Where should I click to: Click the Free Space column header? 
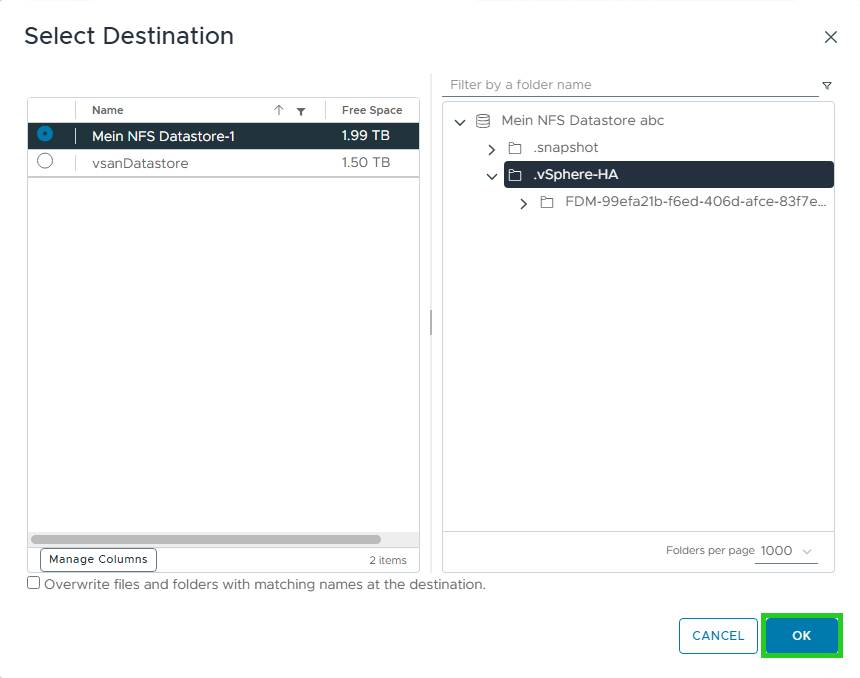point(371,111)
